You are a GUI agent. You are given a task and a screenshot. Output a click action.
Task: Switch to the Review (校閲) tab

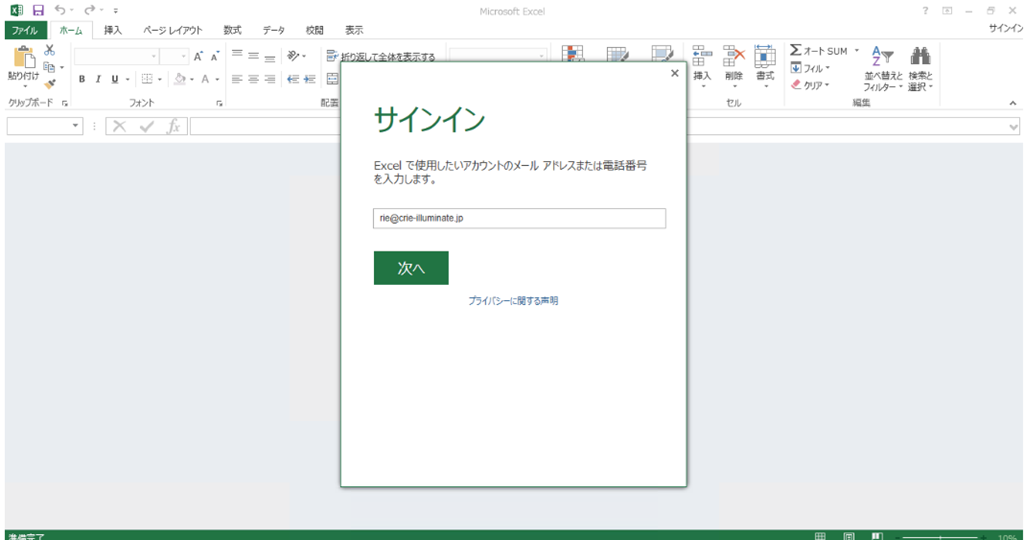pyautogui.click(x=315, y=30)
